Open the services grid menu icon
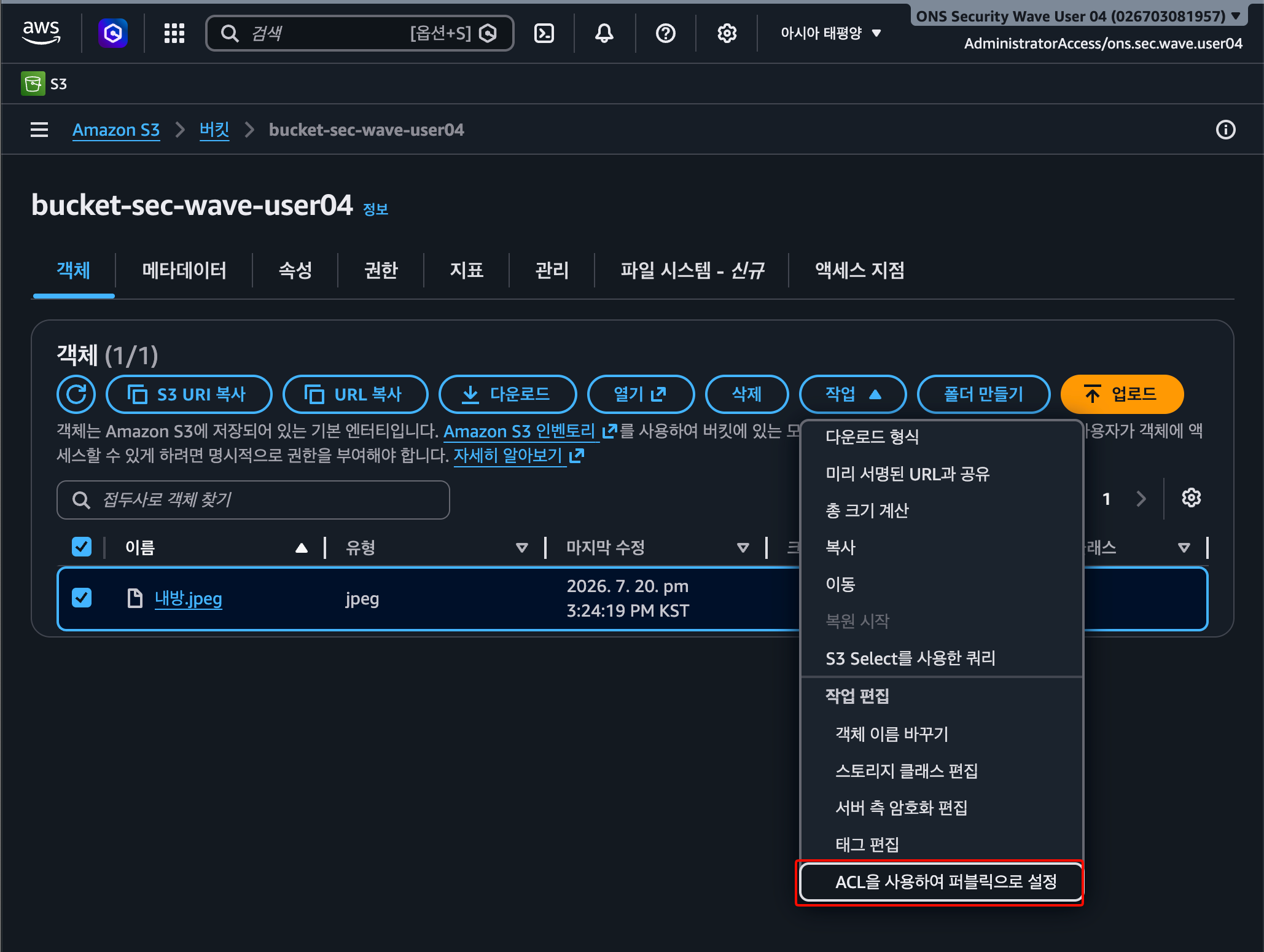Viewport: 1264px width, 952px height. [174, 33]
